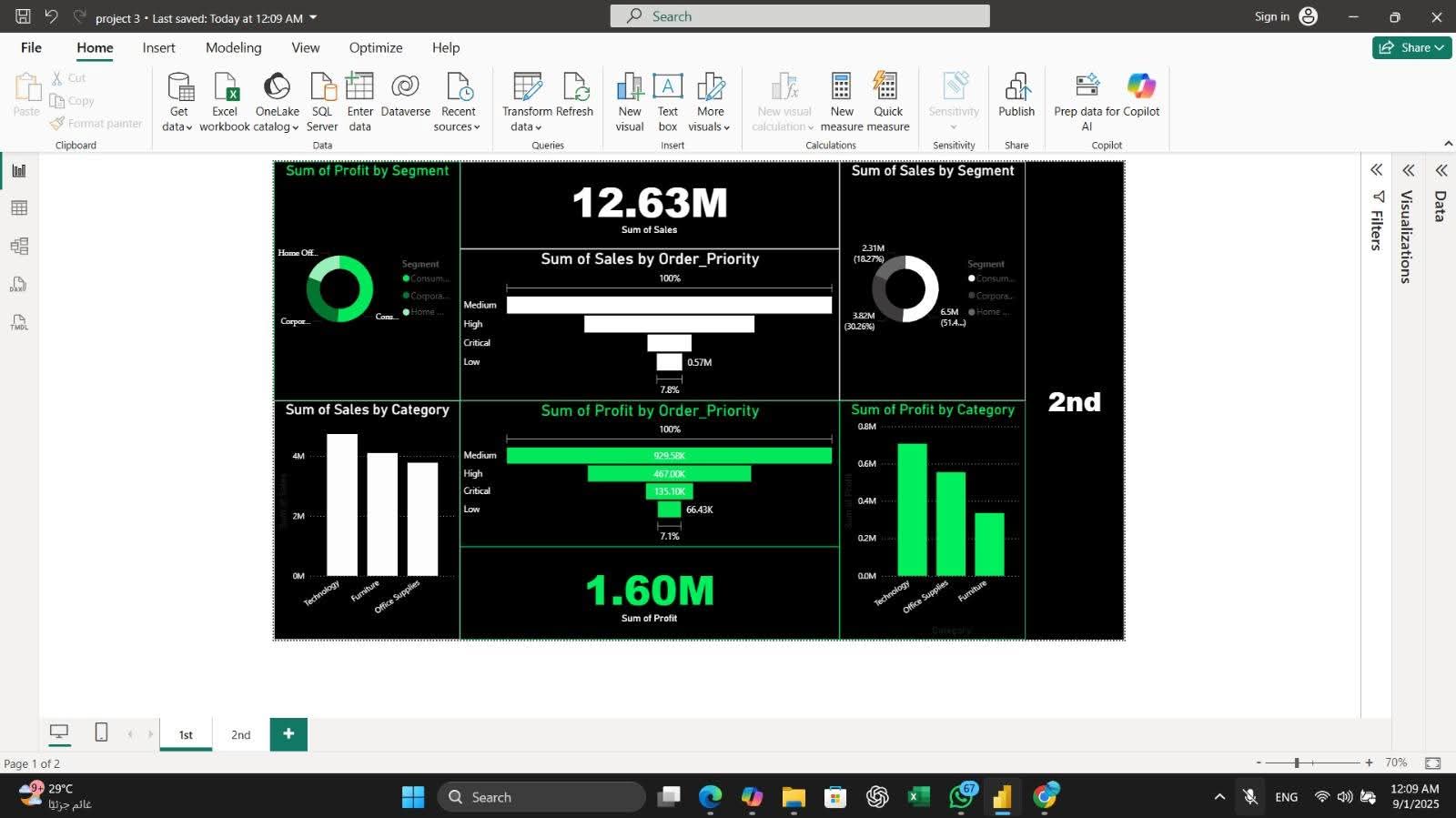1456x818 pixels.
Task: Open the Modeling ribbon tab
Action: [233, 47]
